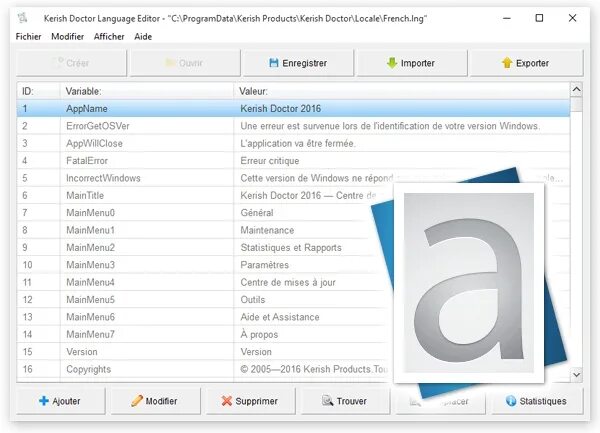
Task: Click the pencil Modifier icon
Action: 137,400
